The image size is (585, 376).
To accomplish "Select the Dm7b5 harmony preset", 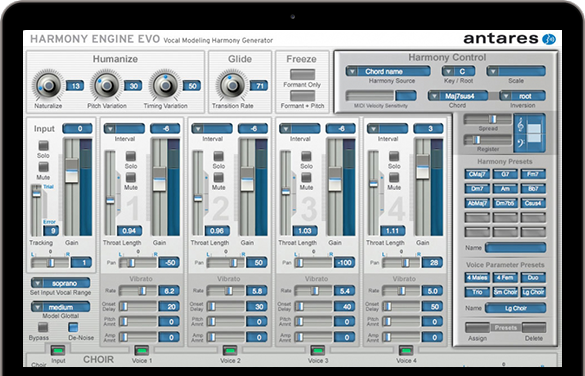I will point(505,203).
